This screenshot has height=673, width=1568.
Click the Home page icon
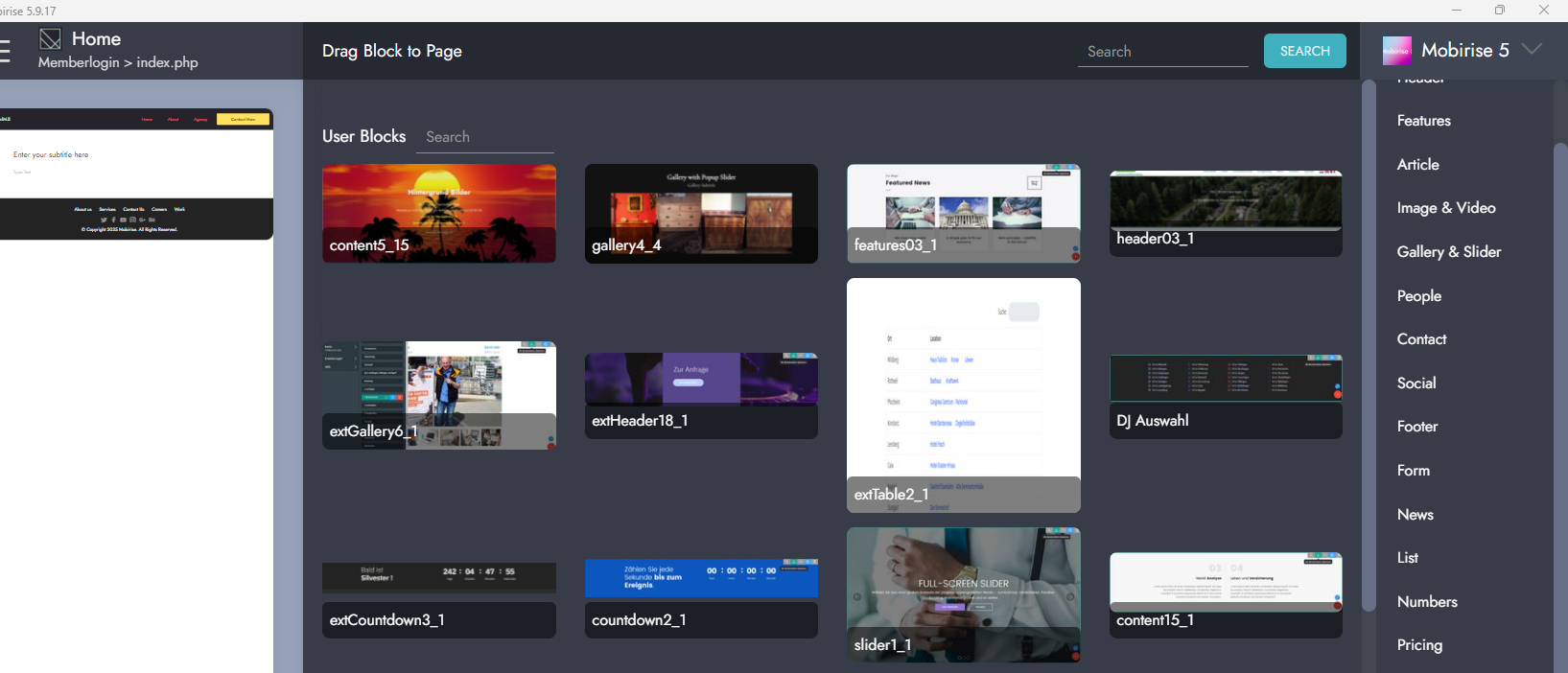coord(50,39)
